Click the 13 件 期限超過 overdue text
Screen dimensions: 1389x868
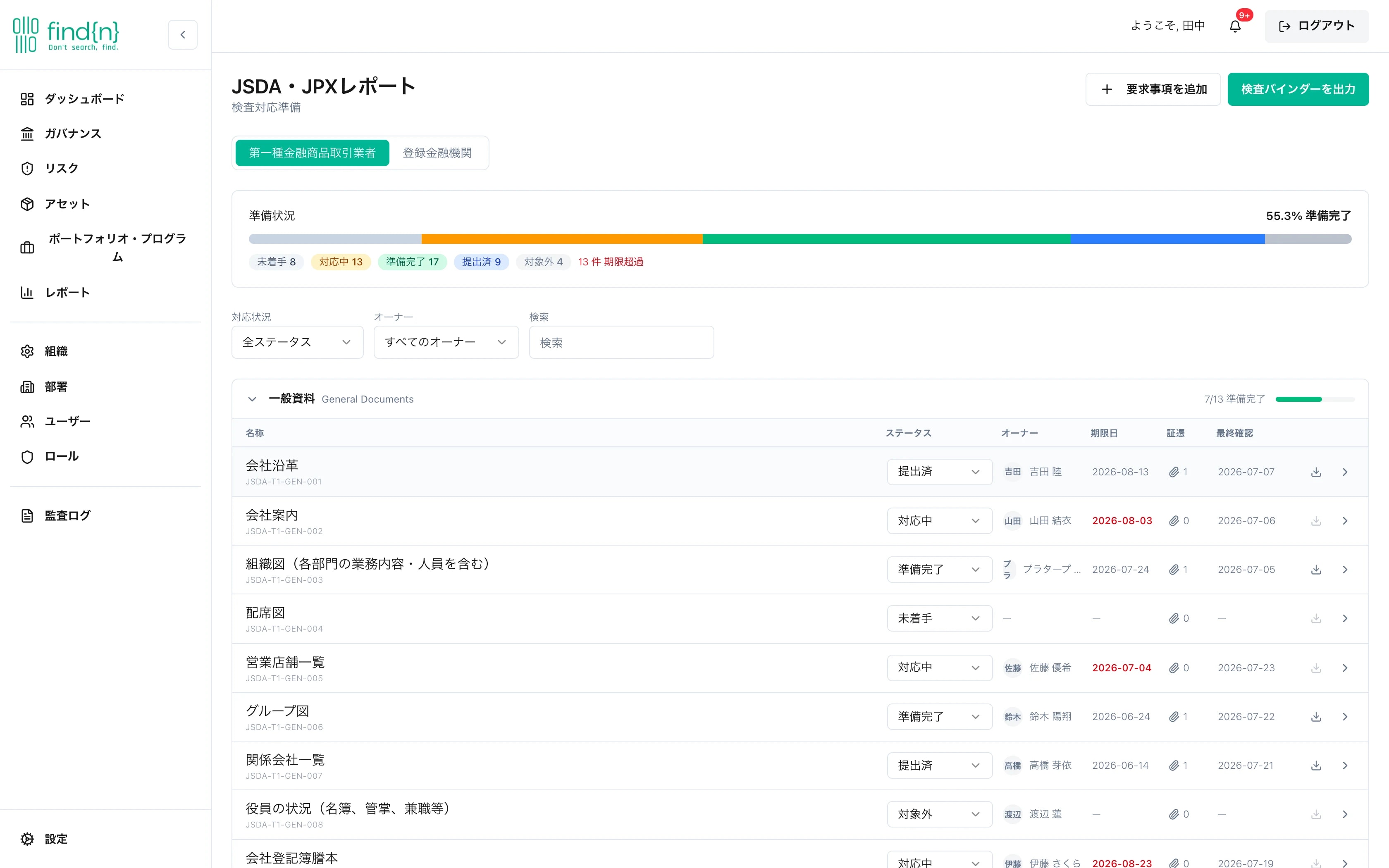pyautogui.click(x=611, y=262)
